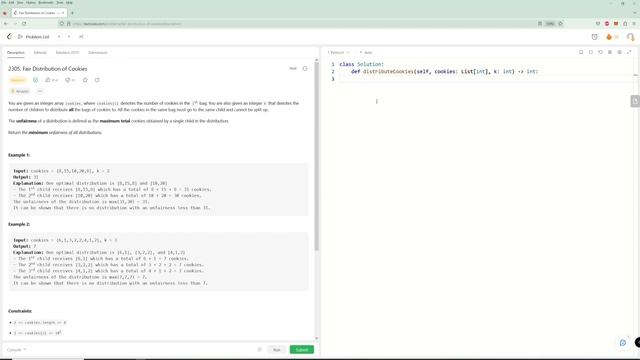Viewport: 640px width, 360px height.
Task: Open the timer alarm clock icon
Action: pos(594,37)
